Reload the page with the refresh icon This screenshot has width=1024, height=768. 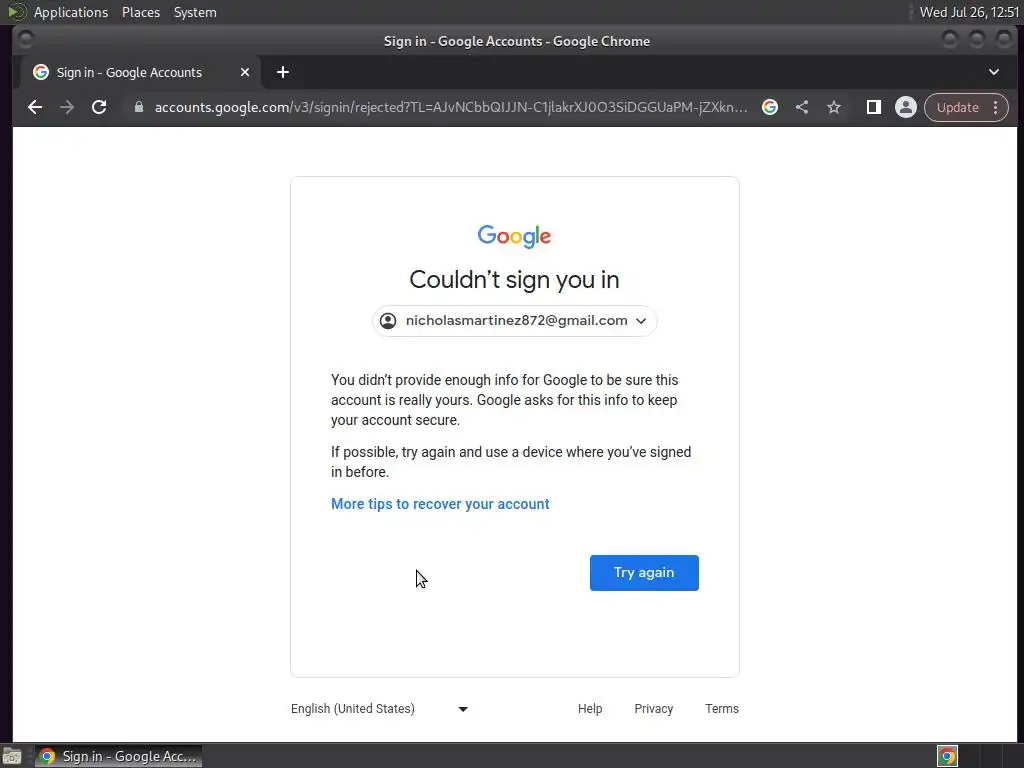pyautogui.click(x=99, y=107)
